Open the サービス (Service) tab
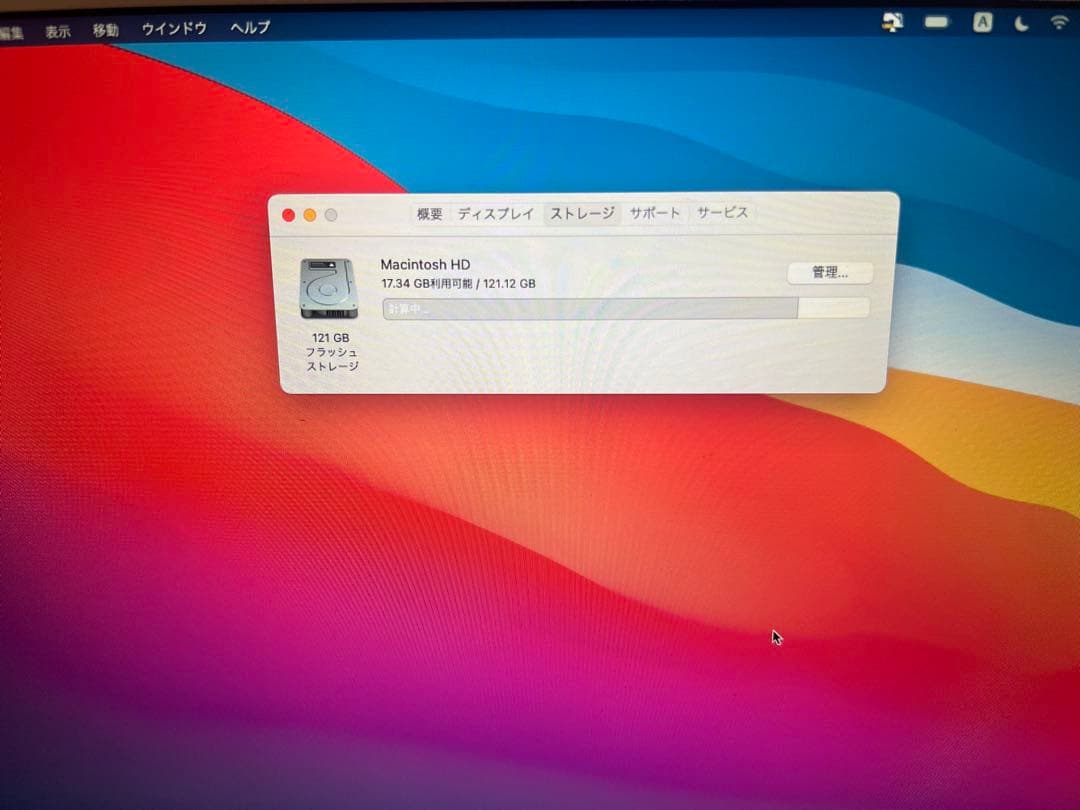Image resolution: width=1080 pixels, height=810 pixels. (722, 212)
